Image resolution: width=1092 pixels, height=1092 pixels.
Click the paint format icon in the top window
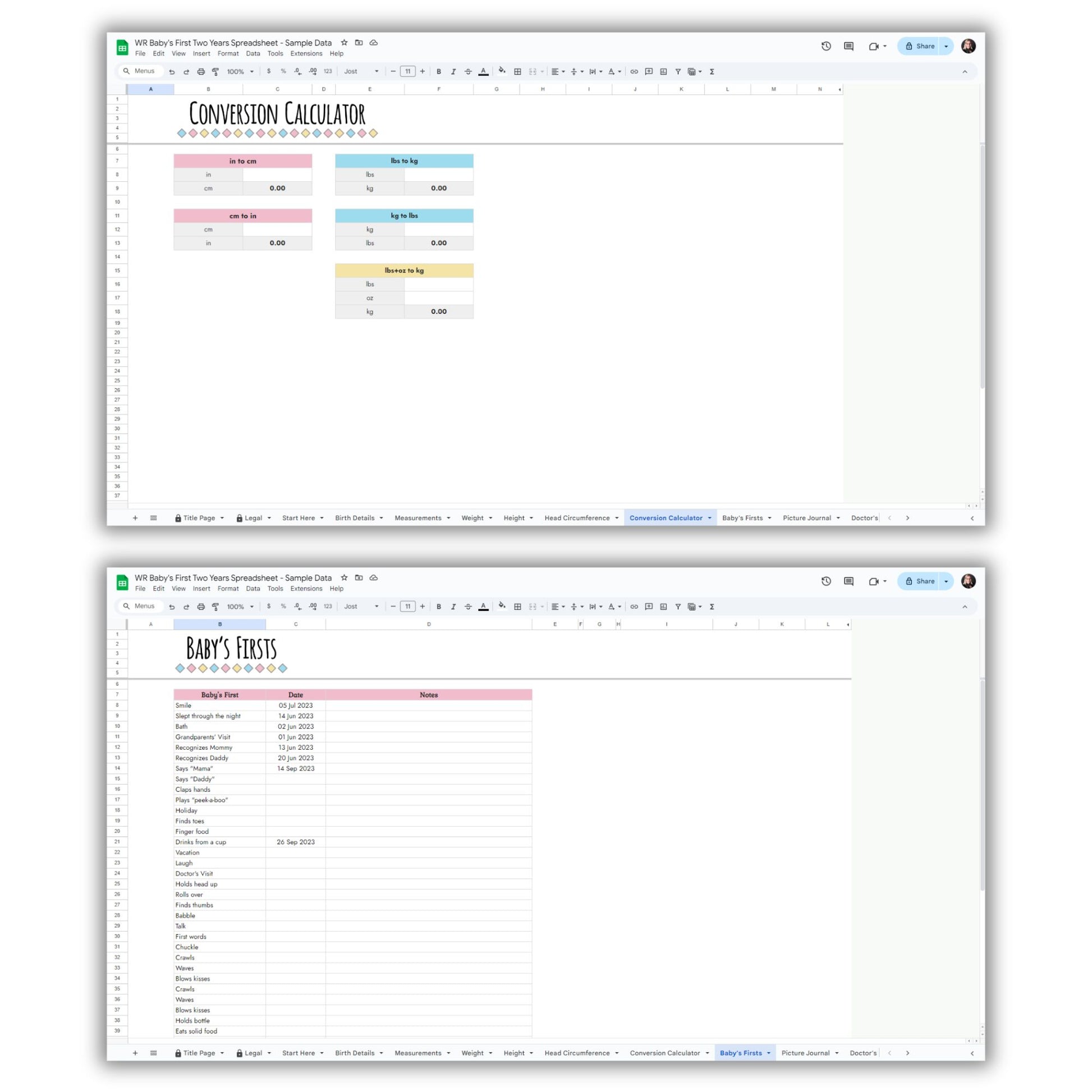click(215, 72)
